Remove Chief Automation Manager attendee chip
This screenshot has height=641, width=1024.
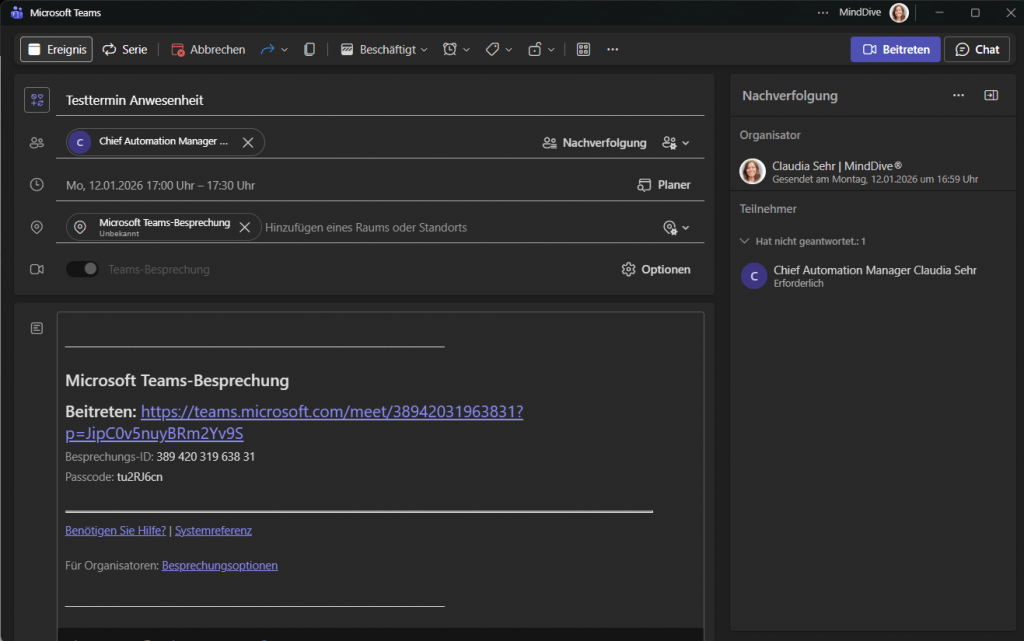(248, 142)
